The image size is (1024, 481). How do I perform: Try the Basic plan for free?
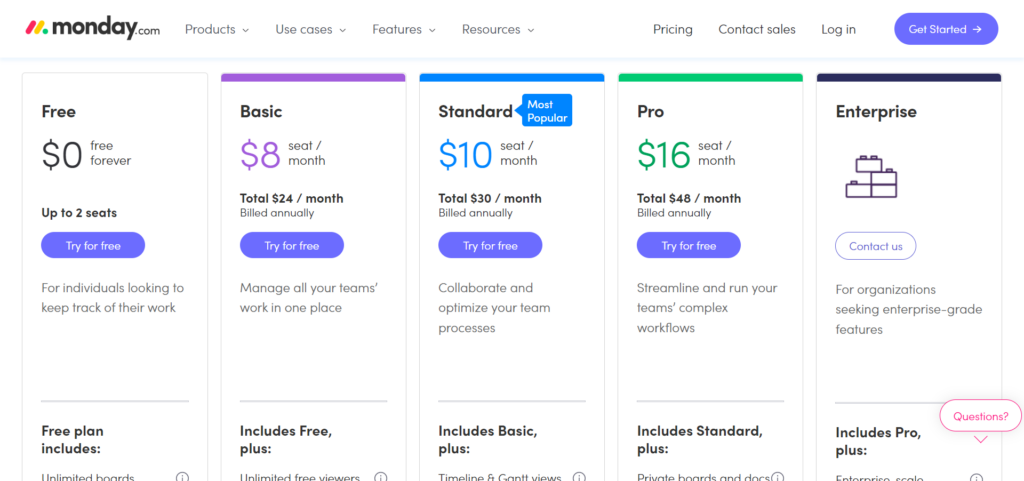pyautogui.click(x=292, y=245)
